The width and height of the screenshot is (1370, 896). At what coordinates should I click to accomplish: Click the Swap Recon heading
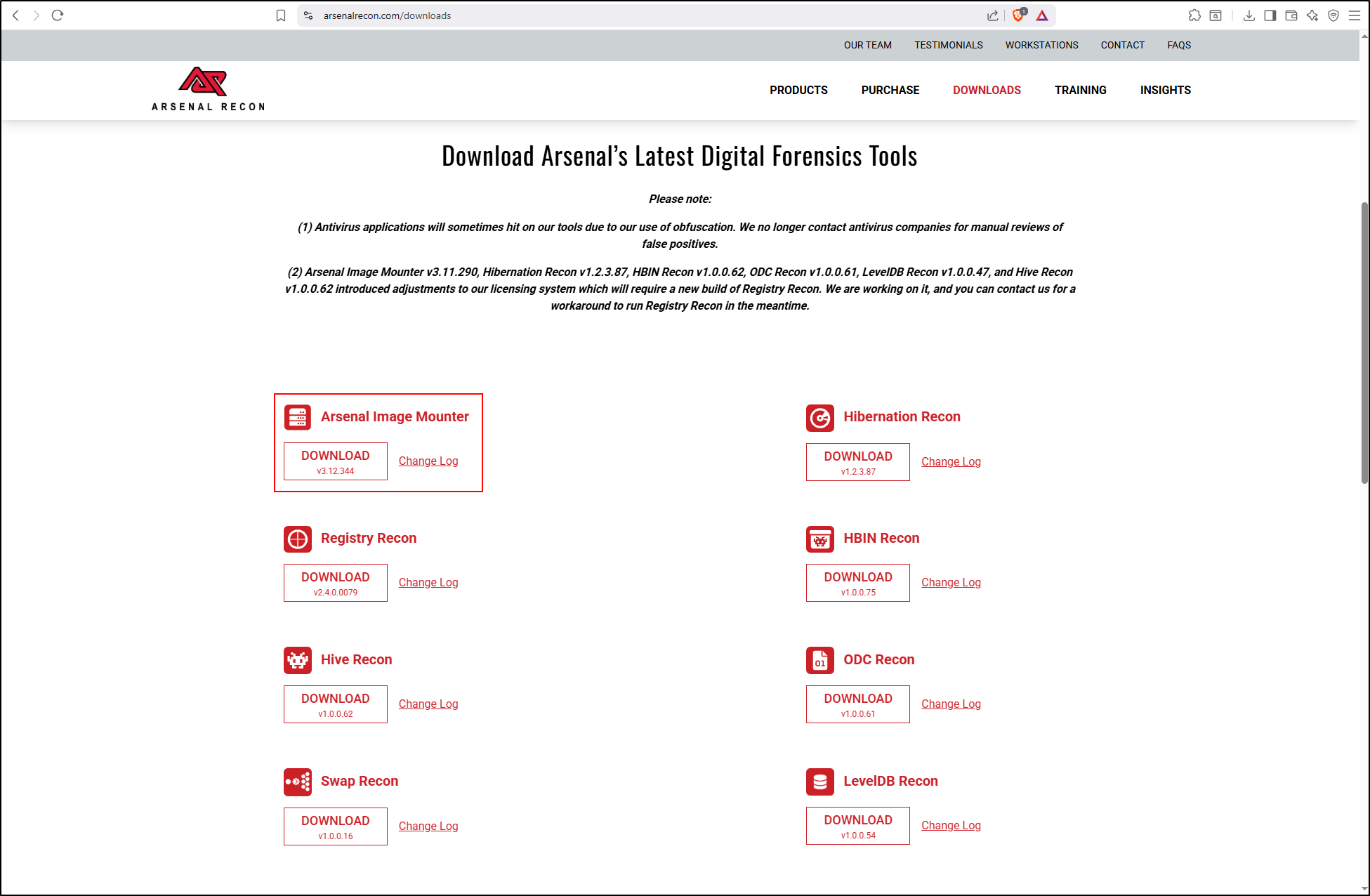[360, 781]
